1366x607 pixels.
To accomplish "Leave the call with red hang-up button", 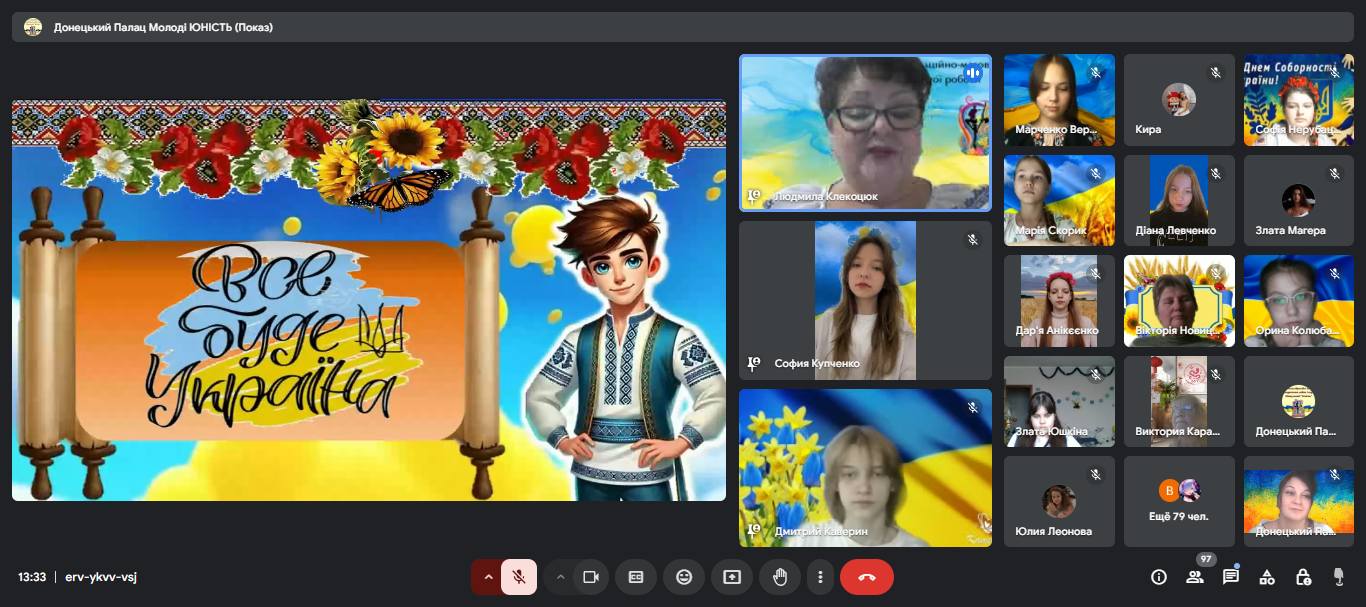I will click(867, 577).
